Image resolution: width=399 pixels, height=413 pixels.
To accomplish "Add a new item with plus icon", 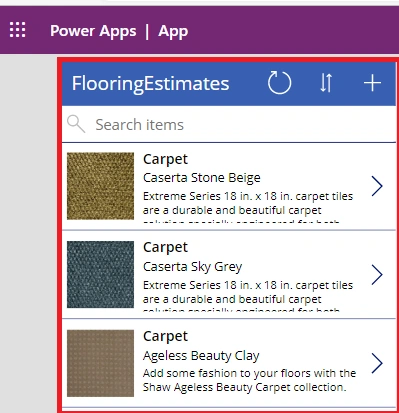I will click(372, 83).
